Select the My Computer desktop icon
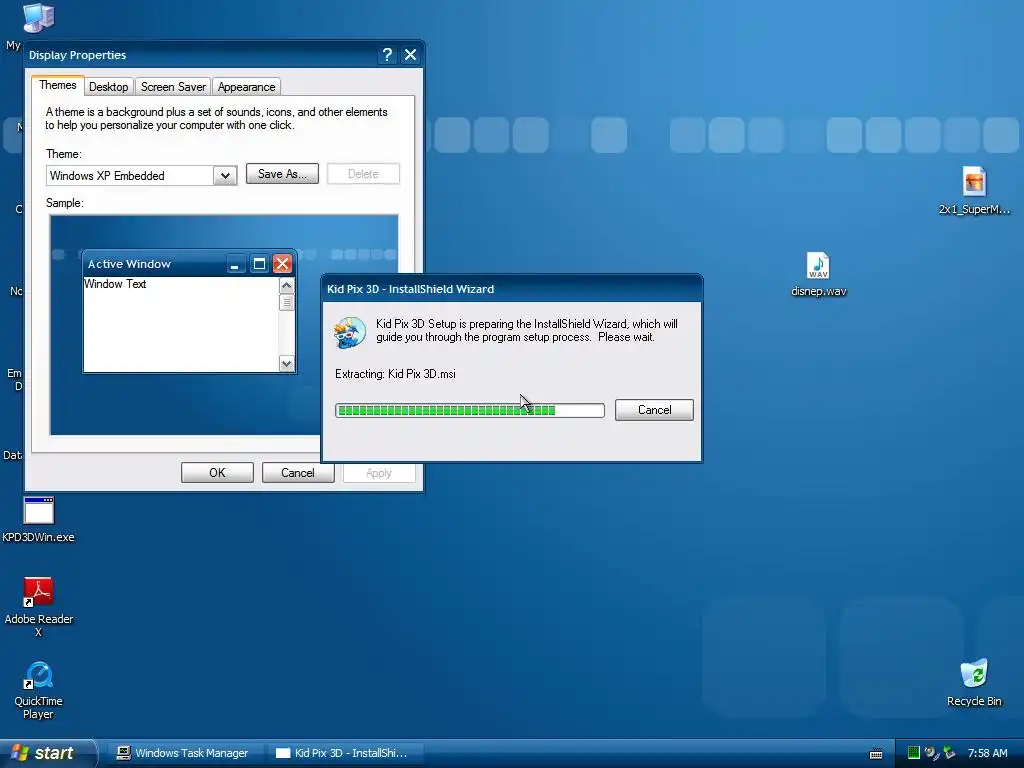Image resolution: width=1024 pixels, height=768 pixels. tap(38, 18)
